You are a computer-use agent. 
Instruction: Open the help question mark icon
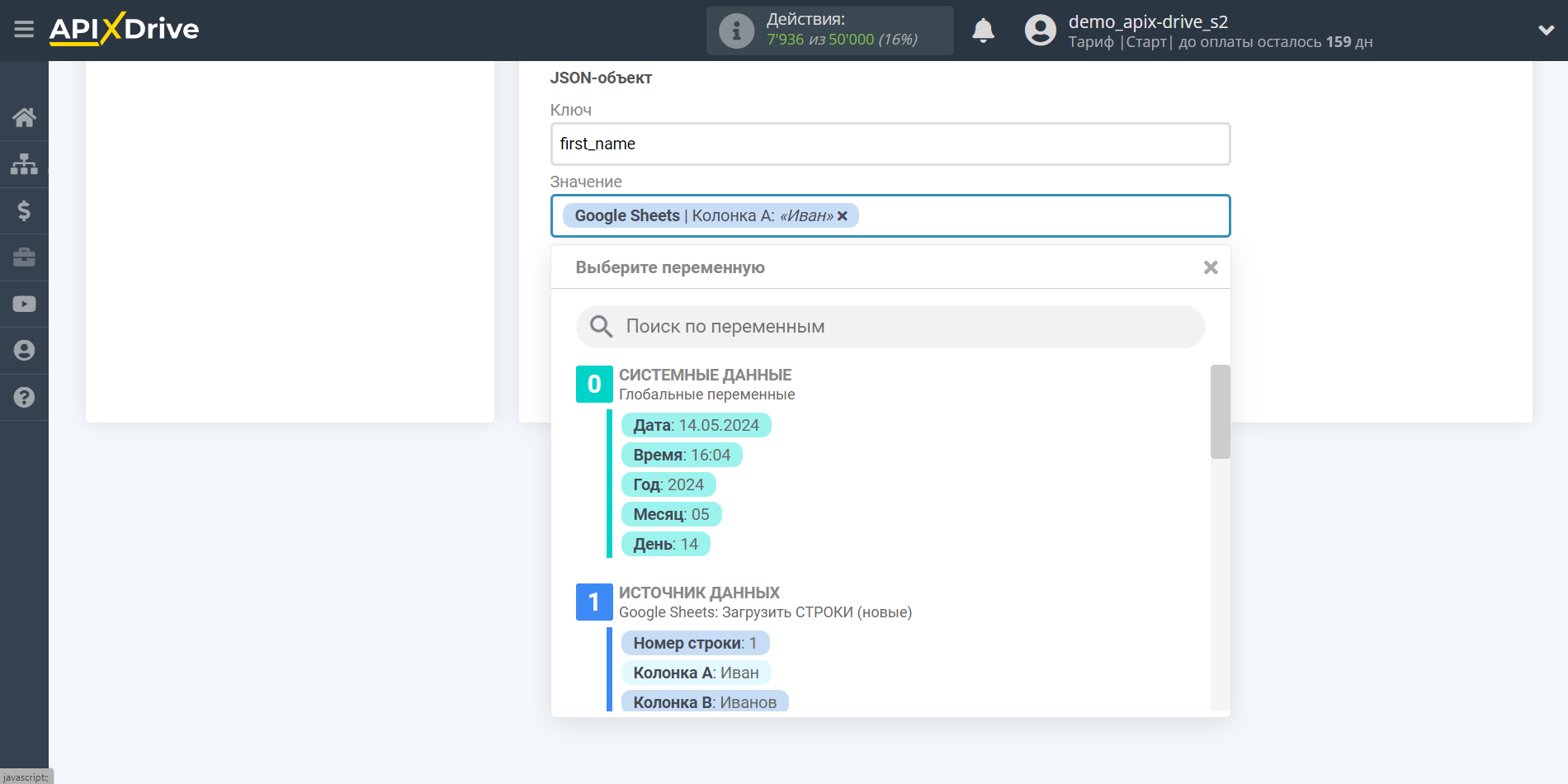point(24,397)
